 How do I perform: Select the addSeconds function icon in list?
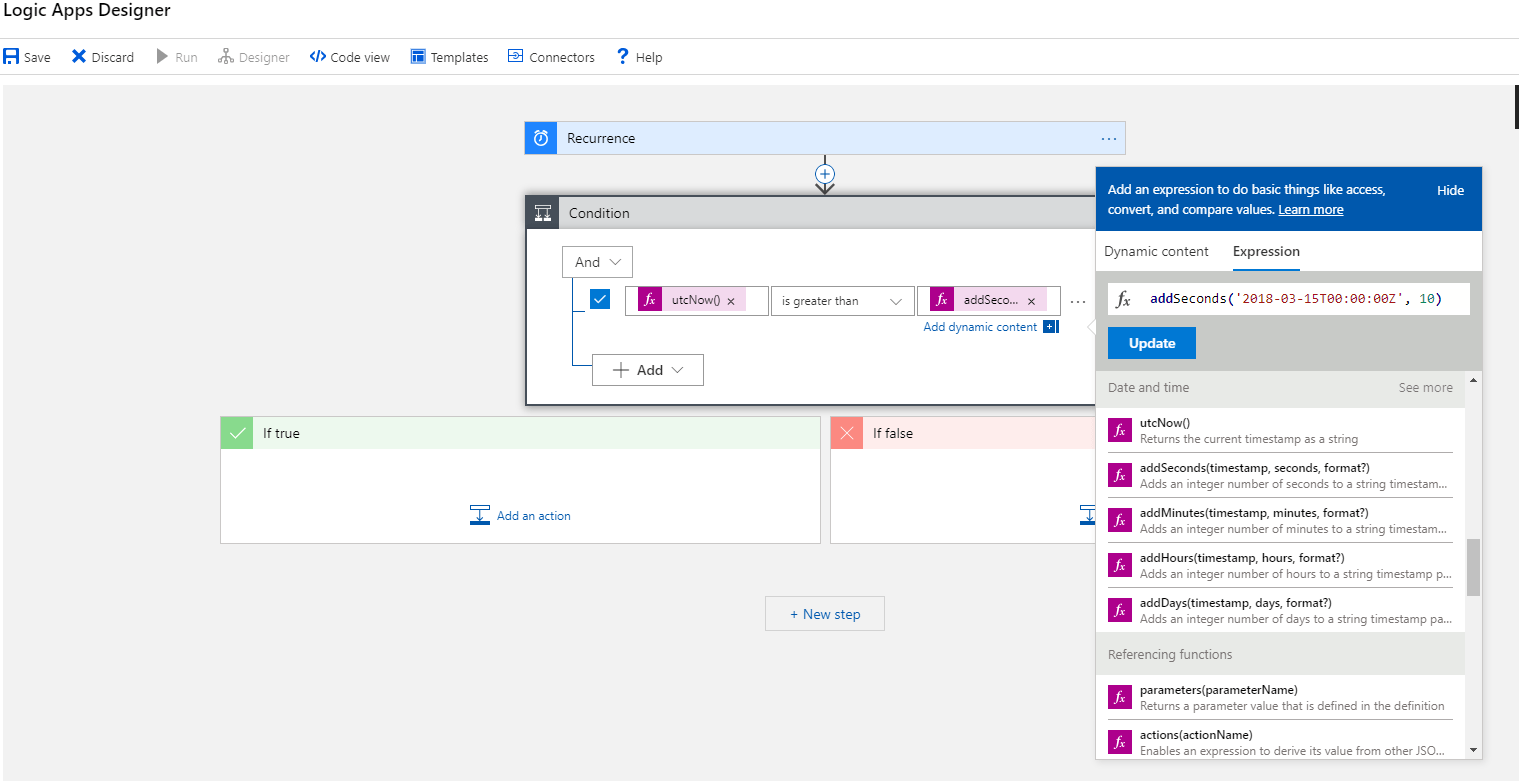pos(1120,475)
